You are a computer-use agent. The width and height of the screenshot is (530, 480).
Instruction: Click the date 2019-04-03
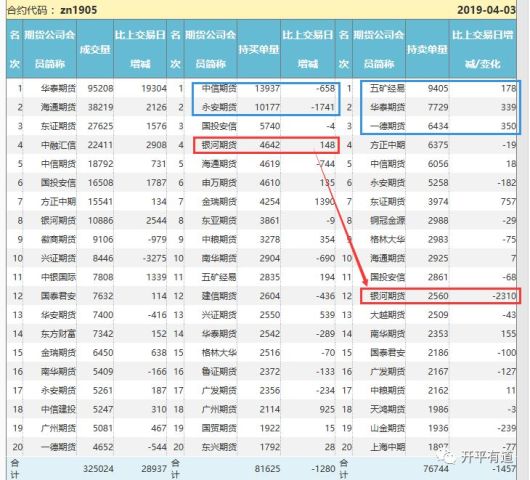(486, 10)
